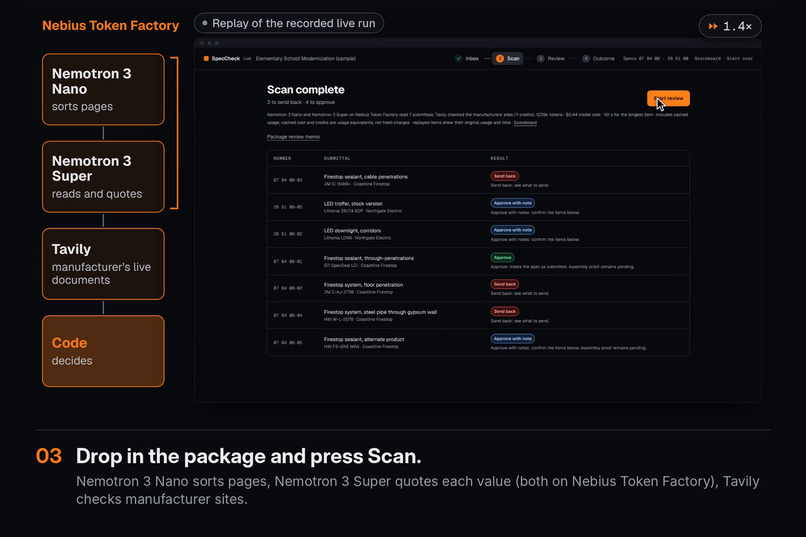Image resolution: width=806 pixels, height=537 pixels.
Task: Click Approve with note badge for alternate product
Action: point(512,339)
